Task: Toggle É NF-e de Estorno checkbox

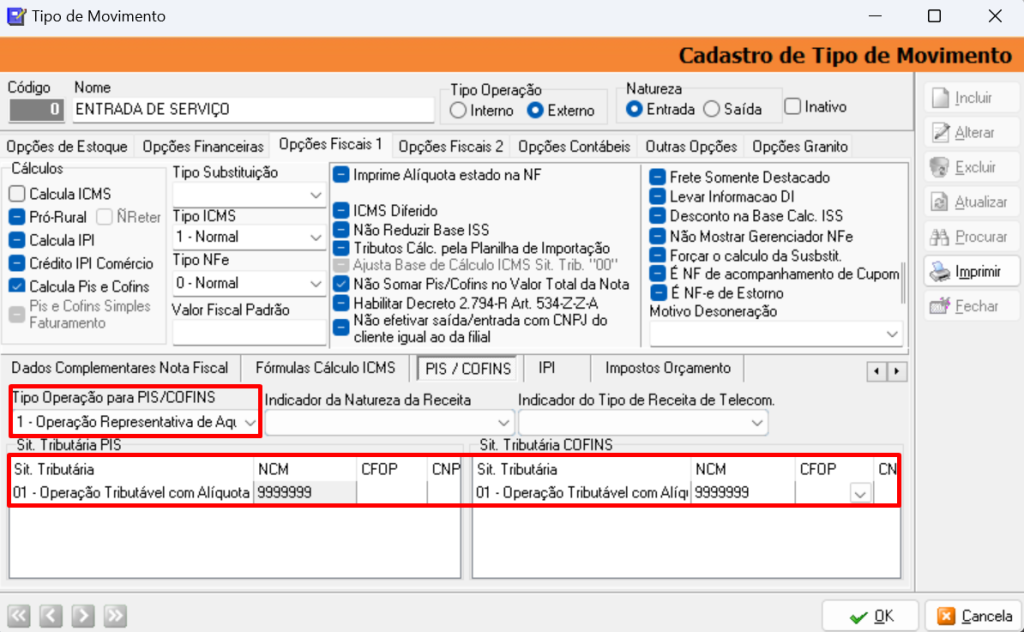Action: [658, 292]
